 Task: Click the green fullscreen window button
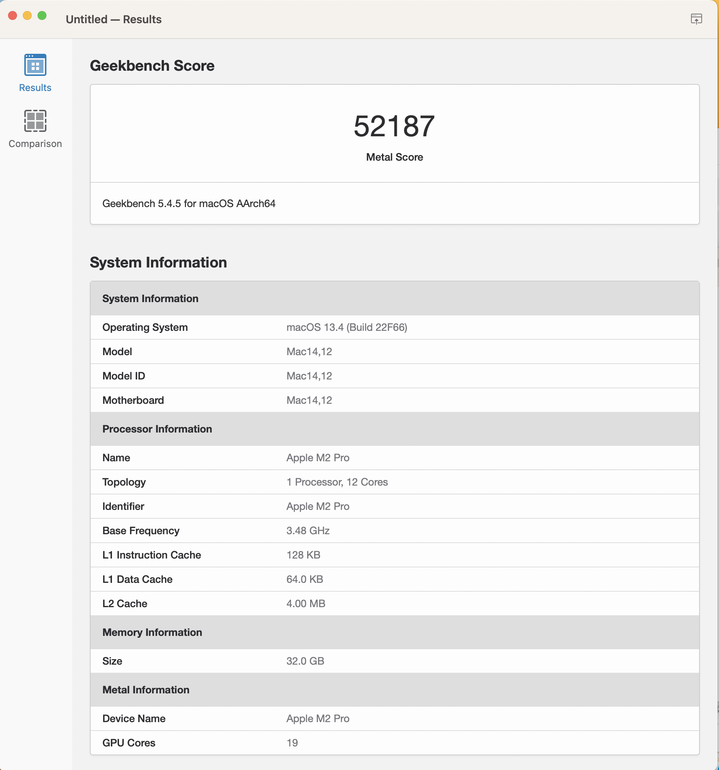tap(42, 16)
